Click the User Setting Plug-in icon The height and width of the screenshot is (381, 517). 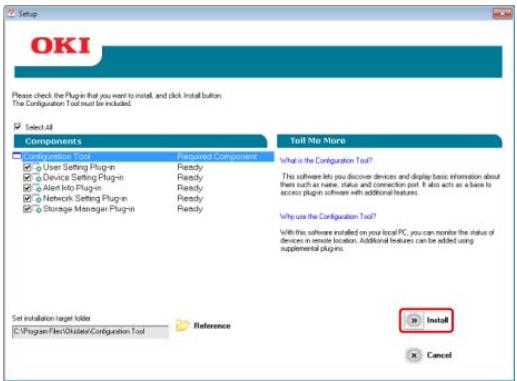[x=37, y=167]
